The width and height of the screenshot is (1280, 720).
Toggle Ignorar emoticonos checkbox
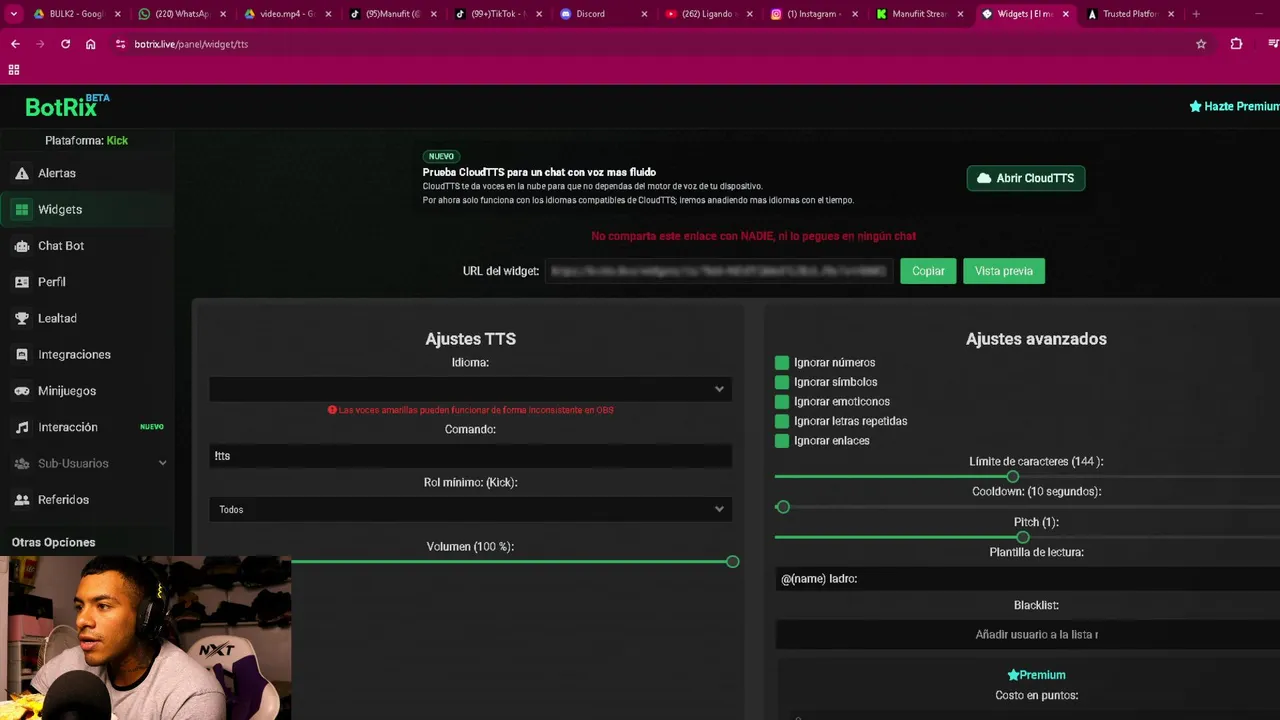coord(782,402)
